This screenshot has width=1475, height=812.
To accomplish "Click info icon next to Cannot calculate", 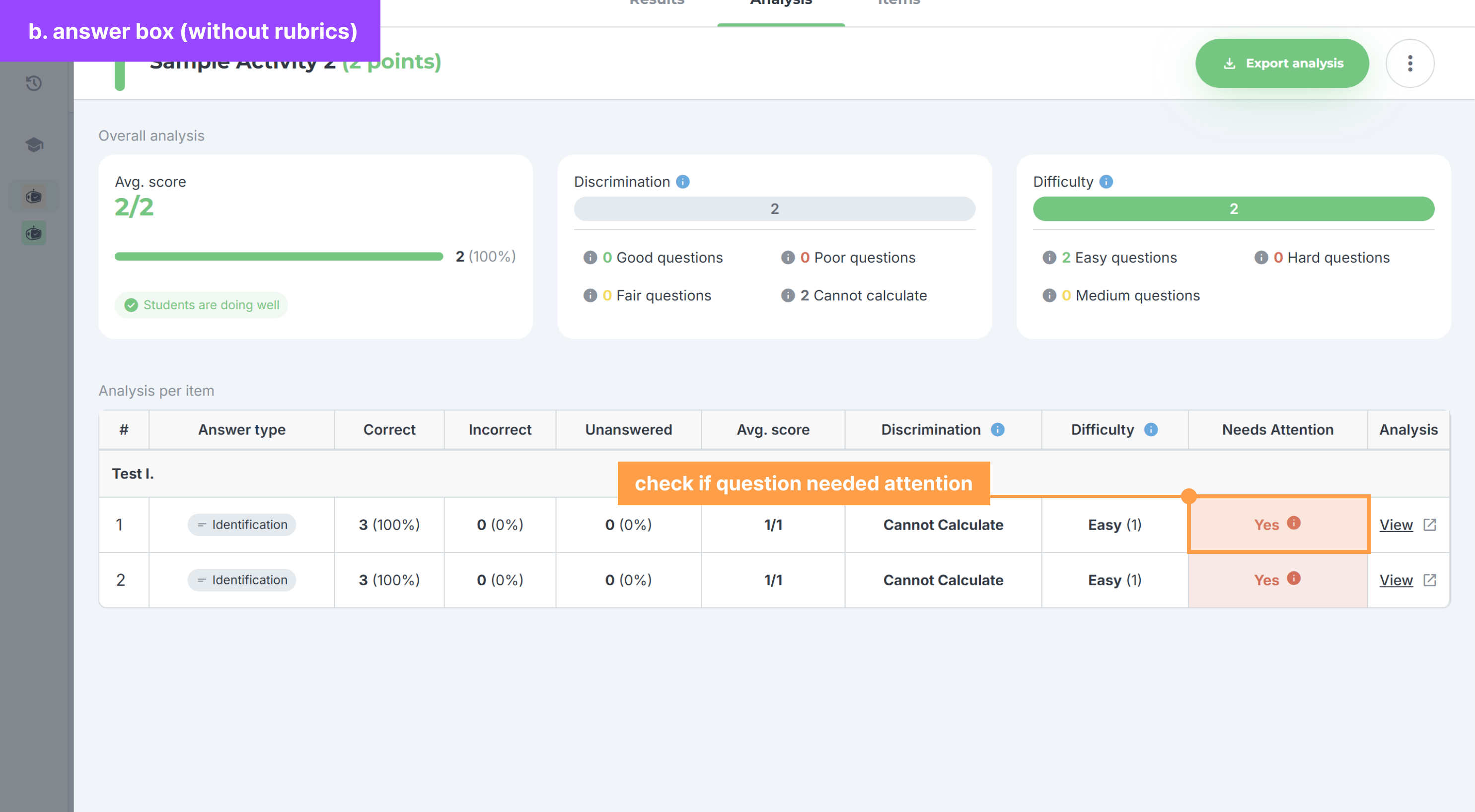I will pyautogui.click(x=787, y=295).
